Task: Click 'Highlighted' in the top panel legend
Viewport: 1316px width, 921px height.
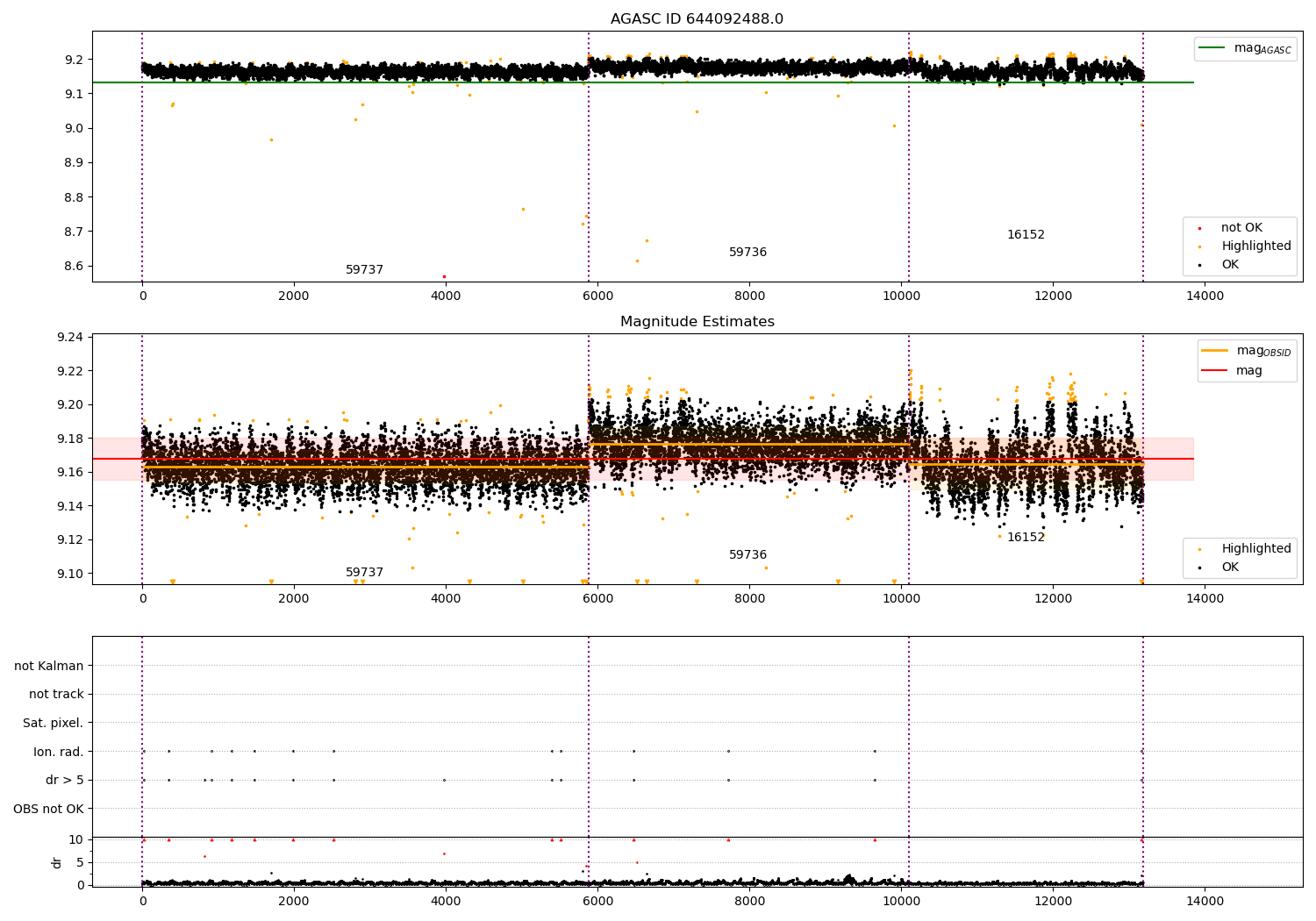Action: [x=1246, y=246]
